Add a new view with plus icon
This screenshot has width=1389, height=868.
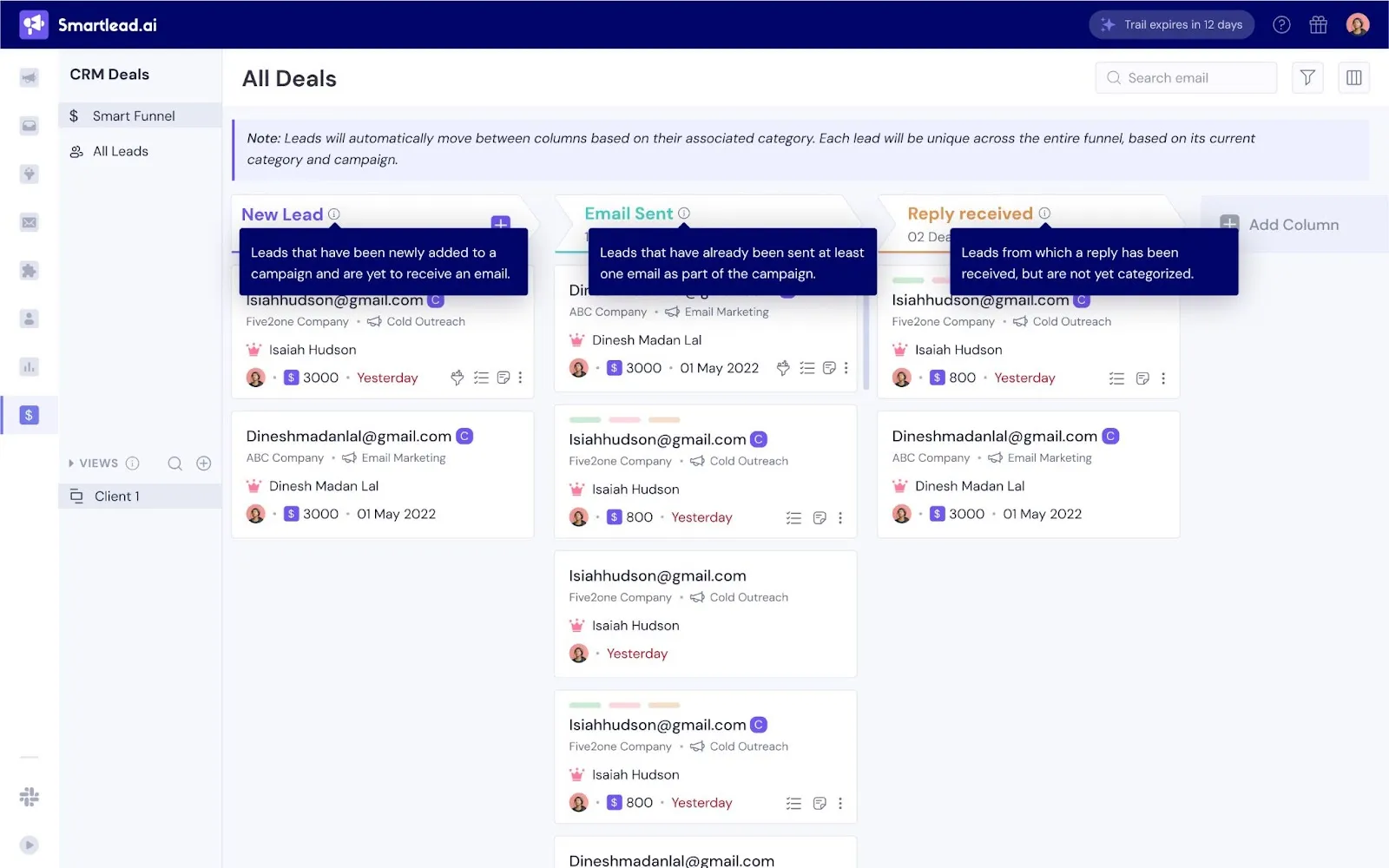pyautogui.click(x=204, y=463)
